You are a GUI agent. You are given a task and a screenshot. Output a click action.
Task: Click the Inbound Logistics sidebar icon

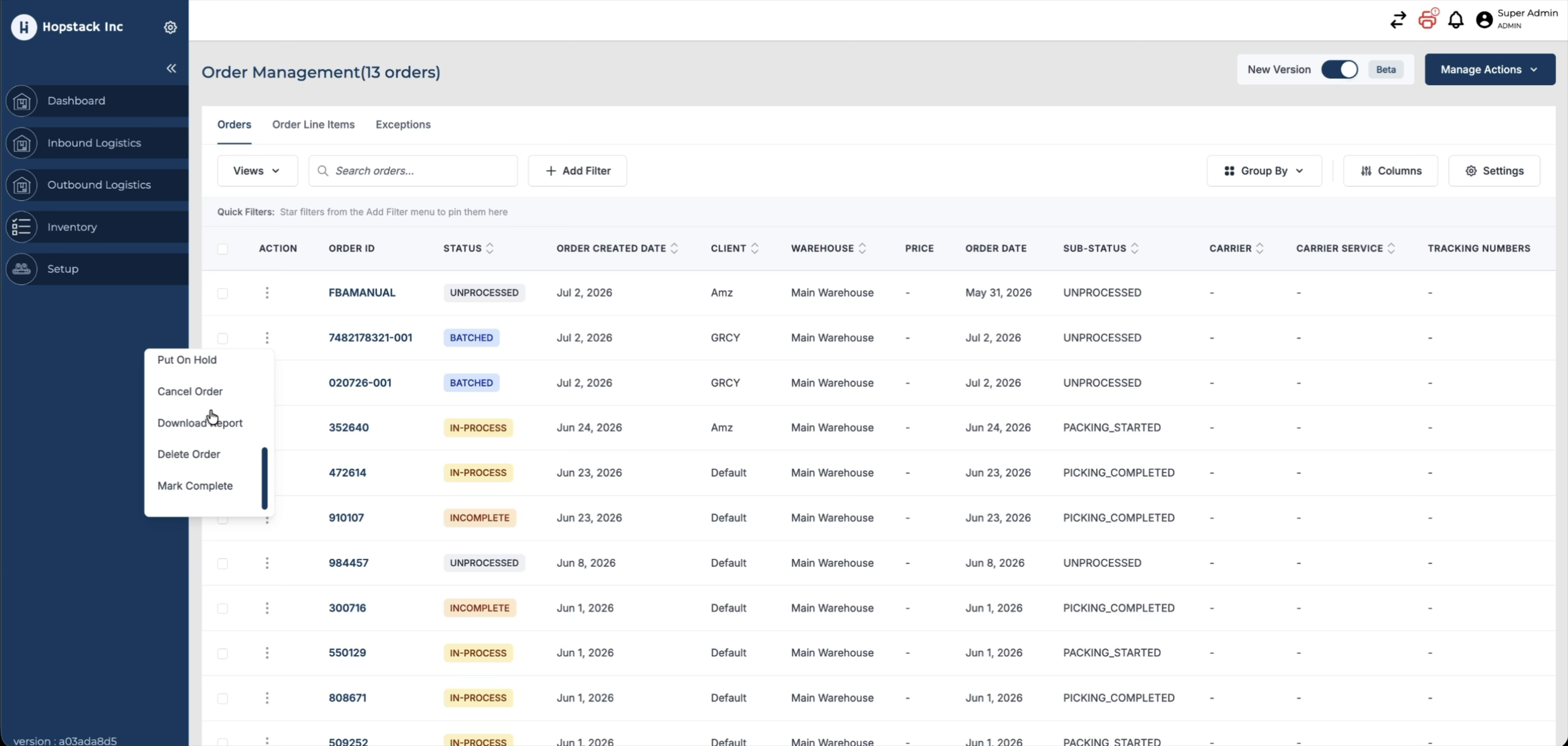point(22,143)
